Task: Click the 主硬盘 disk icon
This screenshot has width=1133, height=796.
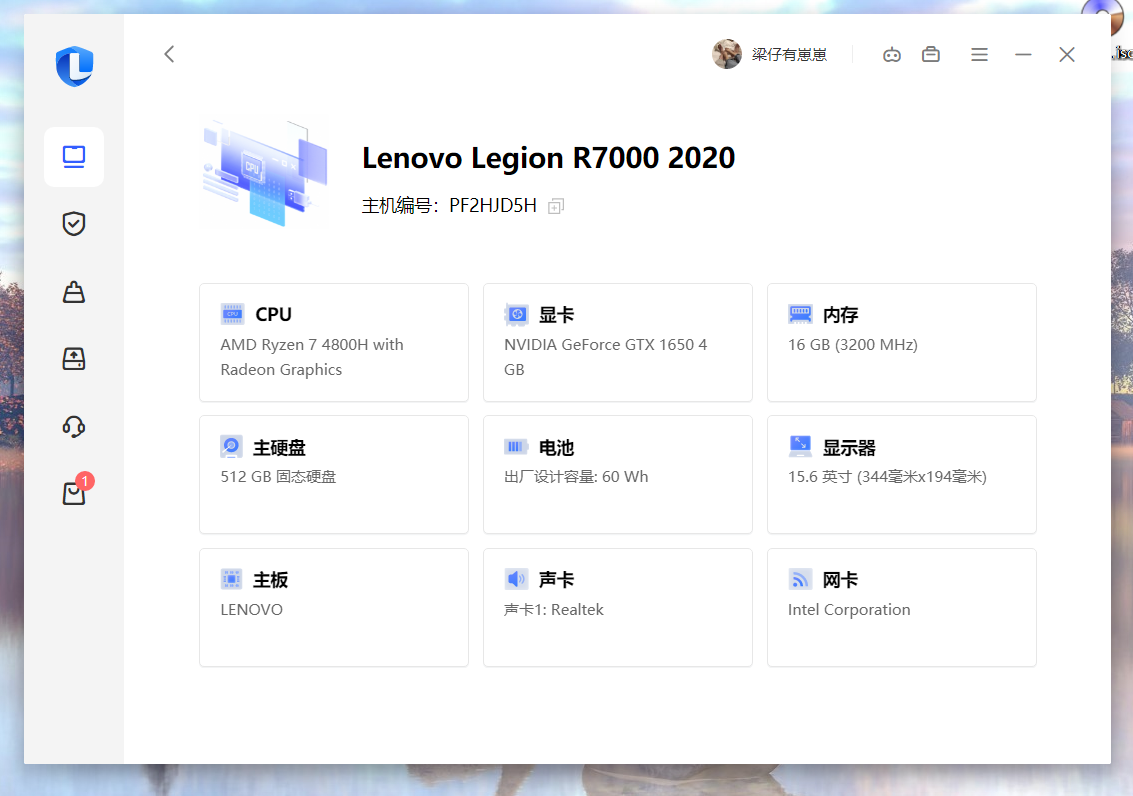Action: click(x=231, y=447)
